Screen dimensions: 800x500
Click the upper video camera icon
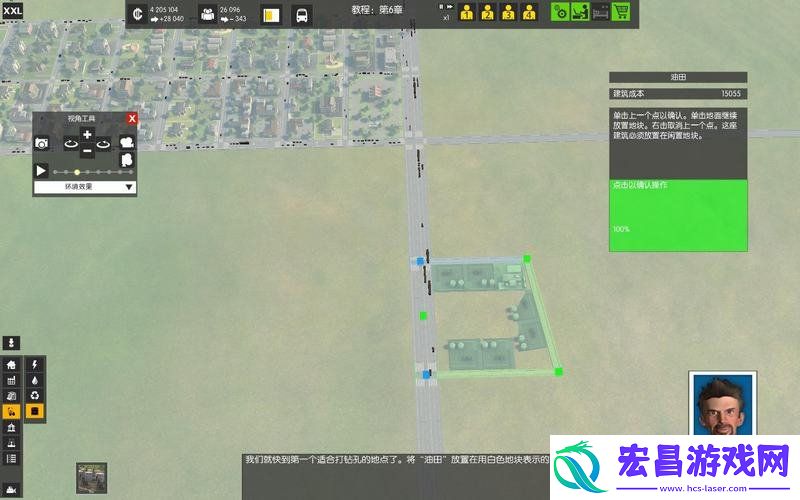127,142
